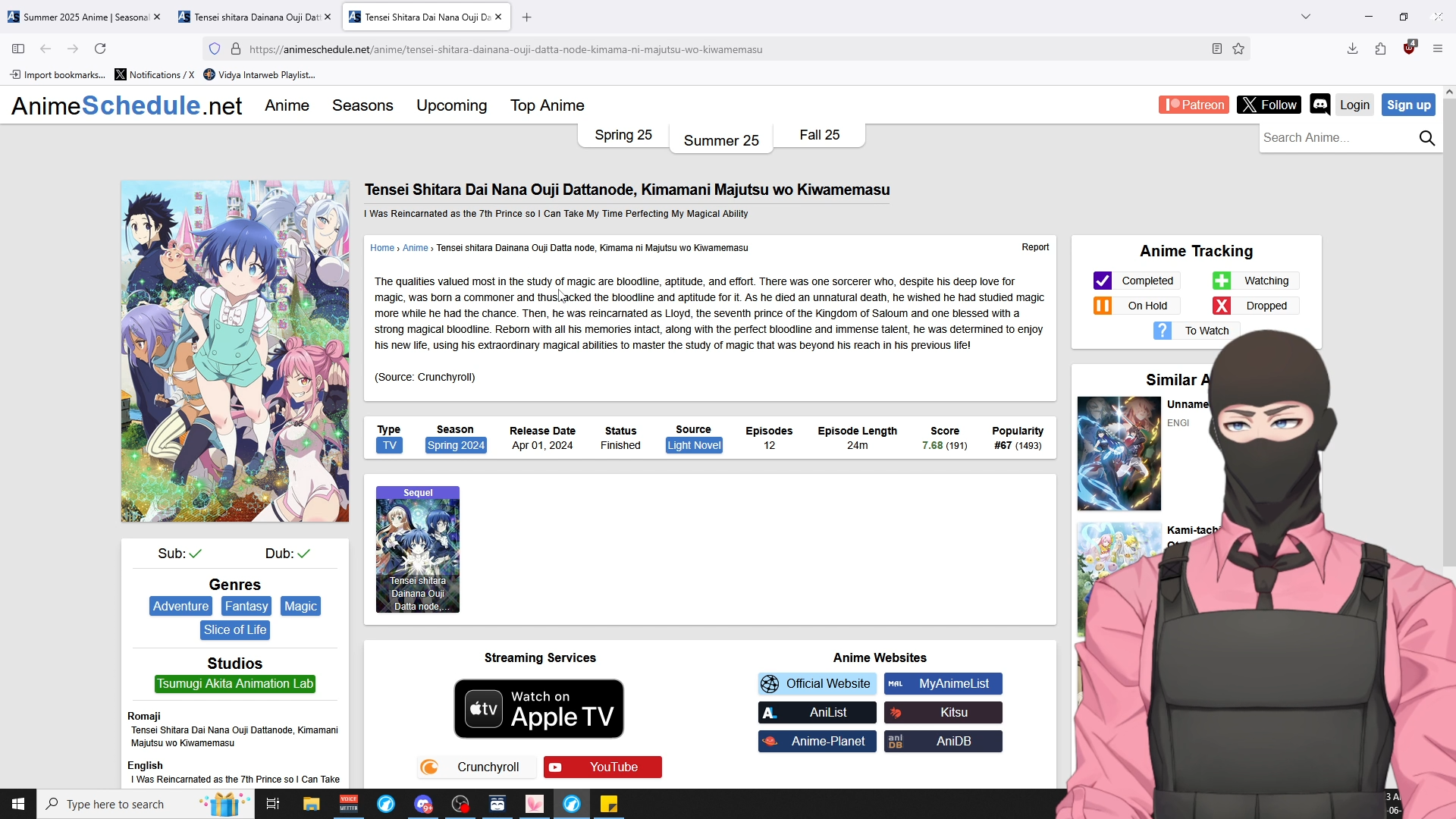This screenshot has width=1456, height=819.
Task: Click Windows Start button
Action: pyautogui.click(x=18, y=804)
